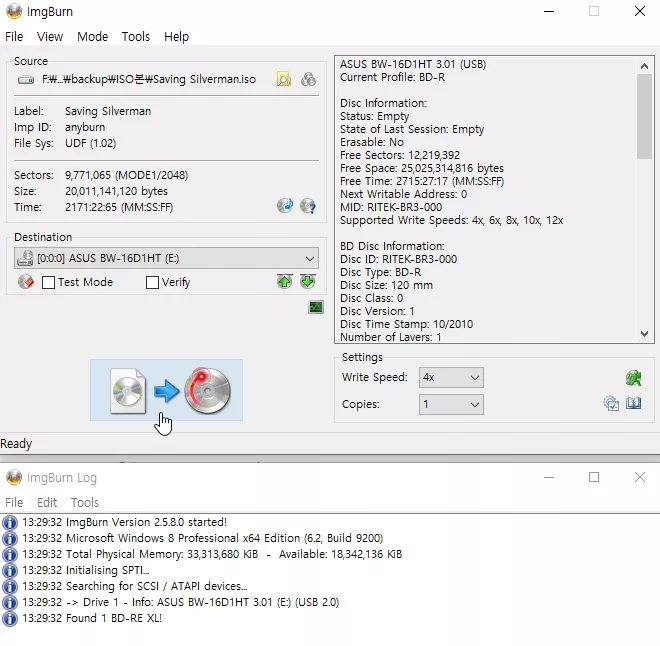Click the 'Free Space: 25,025,314,816 bytes' line
660x646 pixels.
point(422,168)
